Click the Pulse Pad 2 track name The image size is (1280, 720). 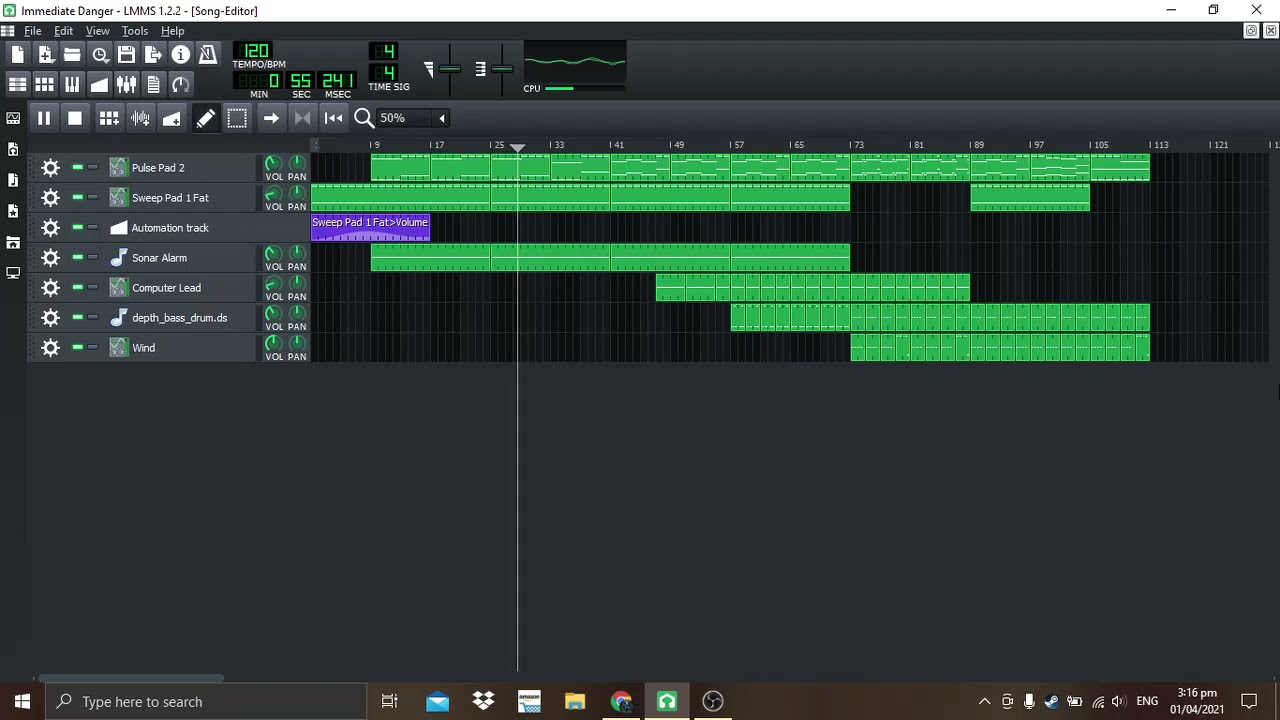158,168
